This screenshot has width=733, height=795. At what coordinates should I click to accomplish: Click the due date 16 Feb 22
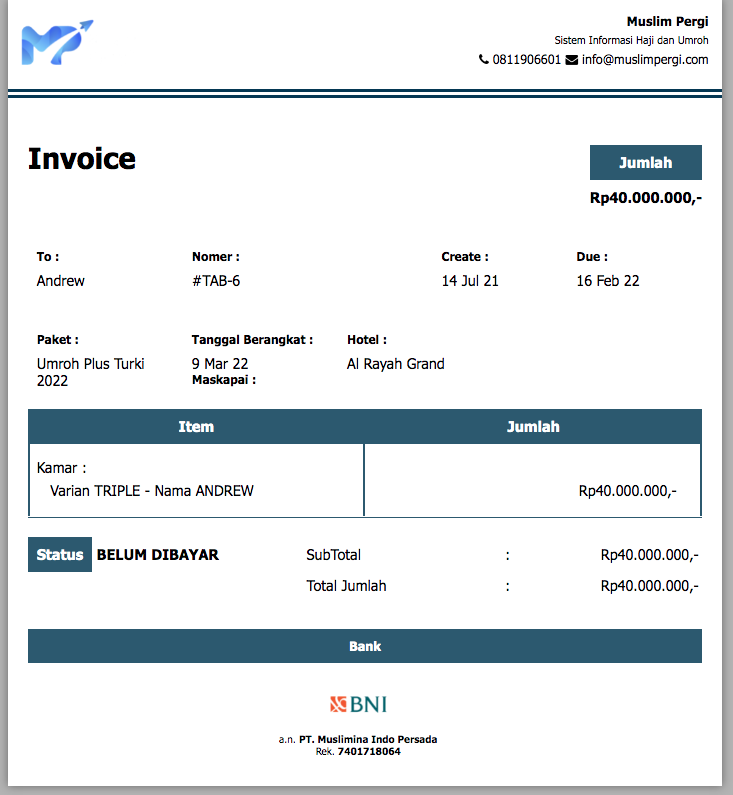pyautogui.click(x=608, y=281)
